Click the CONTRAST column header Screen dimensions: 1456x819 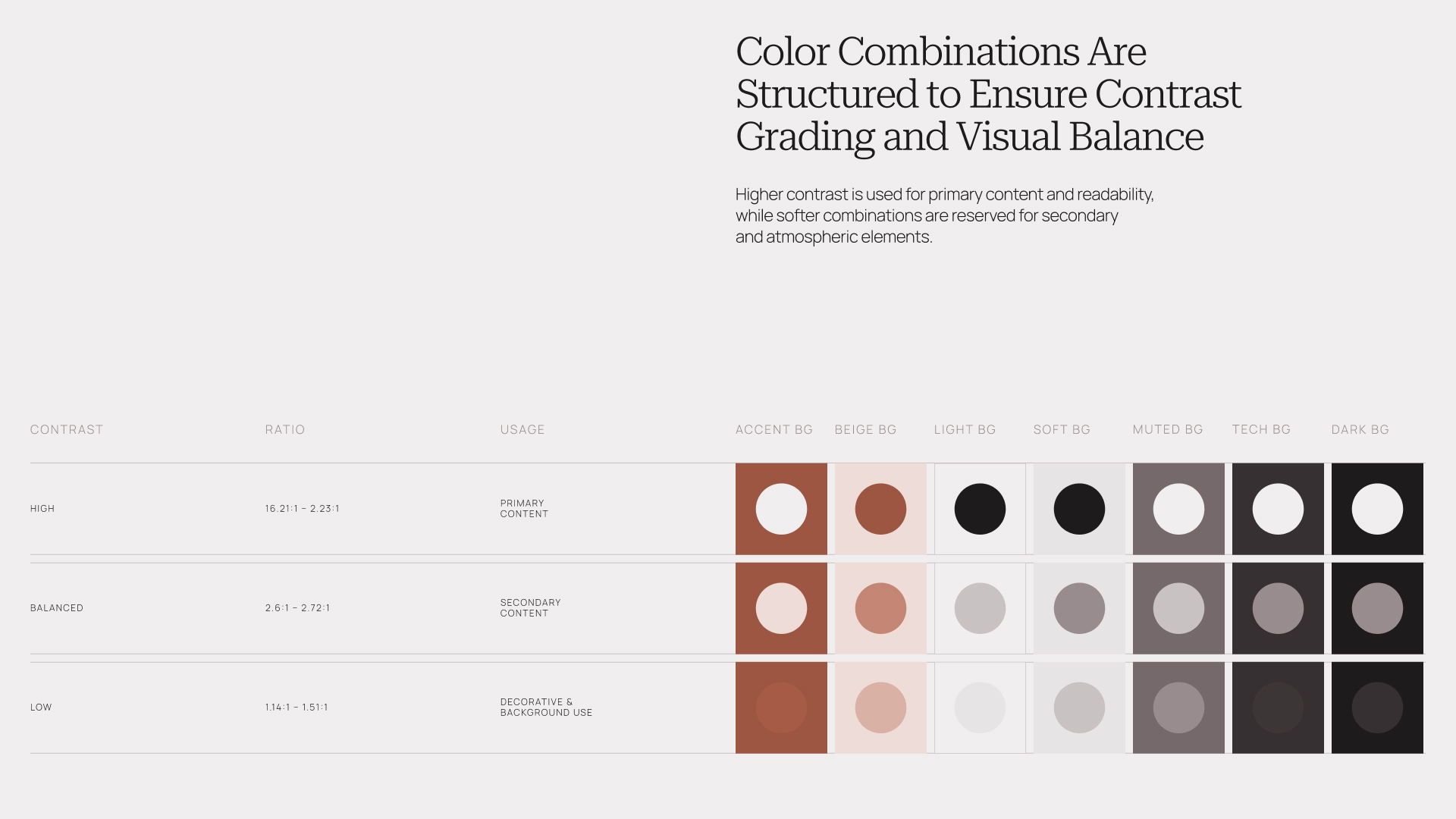[x=67, y=429]
